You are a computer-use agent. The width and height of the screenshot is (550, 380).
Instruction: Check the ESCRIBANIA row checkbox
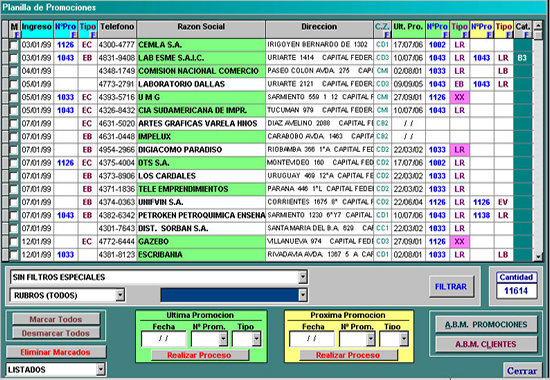(x=14, y=255)
